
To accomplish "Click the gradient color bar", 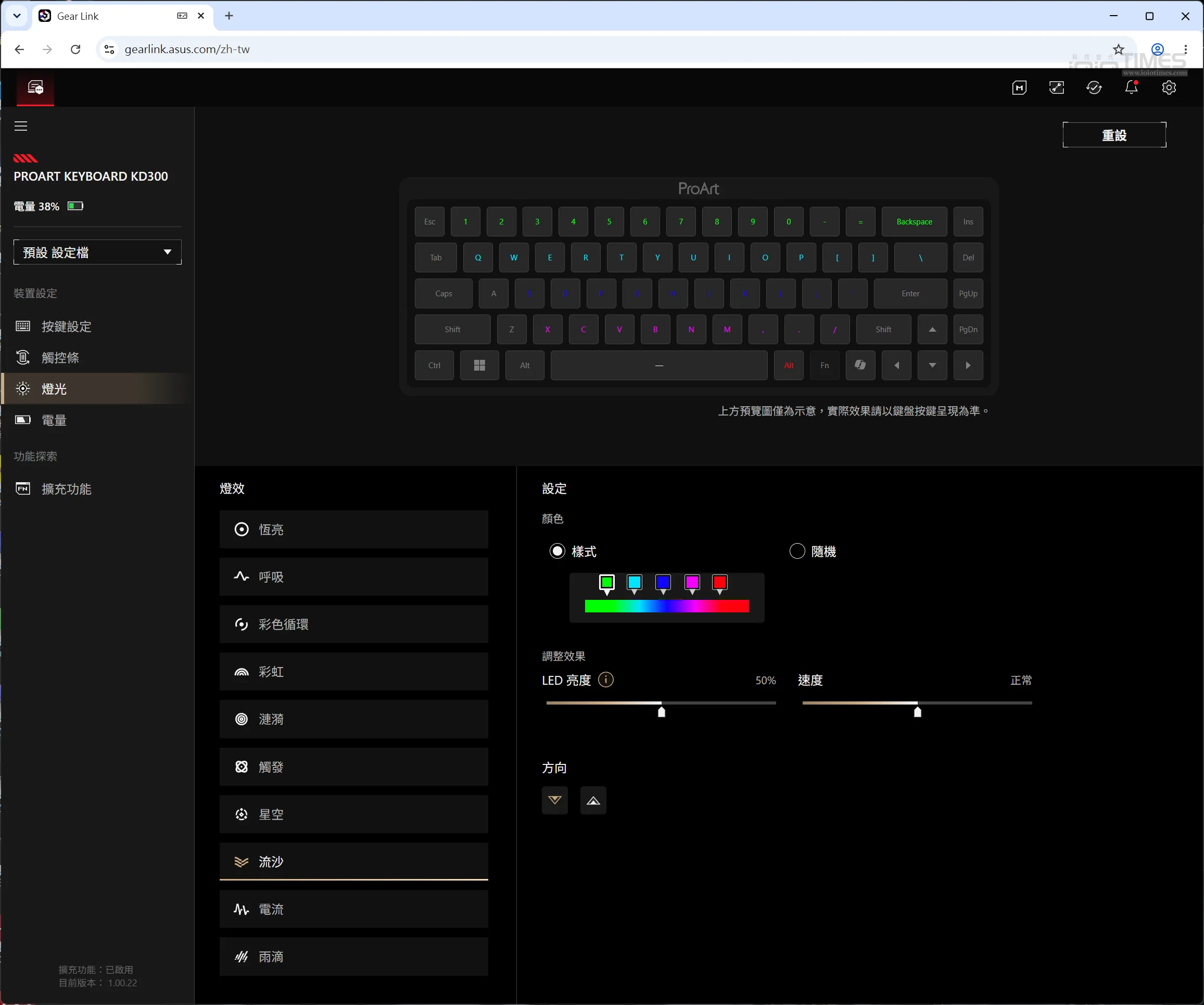I will tap(666, 606).
